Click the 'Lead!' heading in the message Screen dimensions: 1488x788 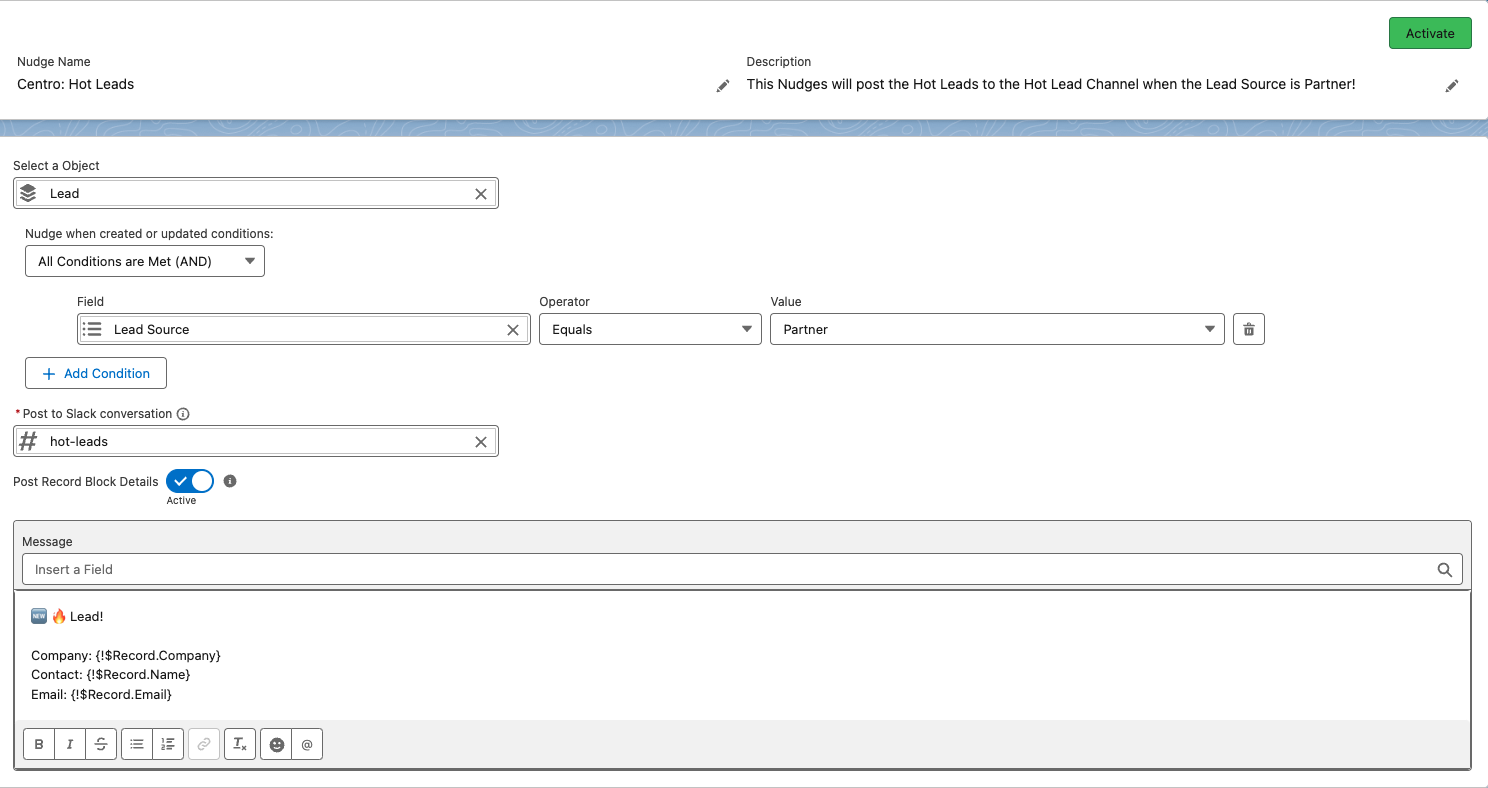pyautogui.click(x=87, y=616)
